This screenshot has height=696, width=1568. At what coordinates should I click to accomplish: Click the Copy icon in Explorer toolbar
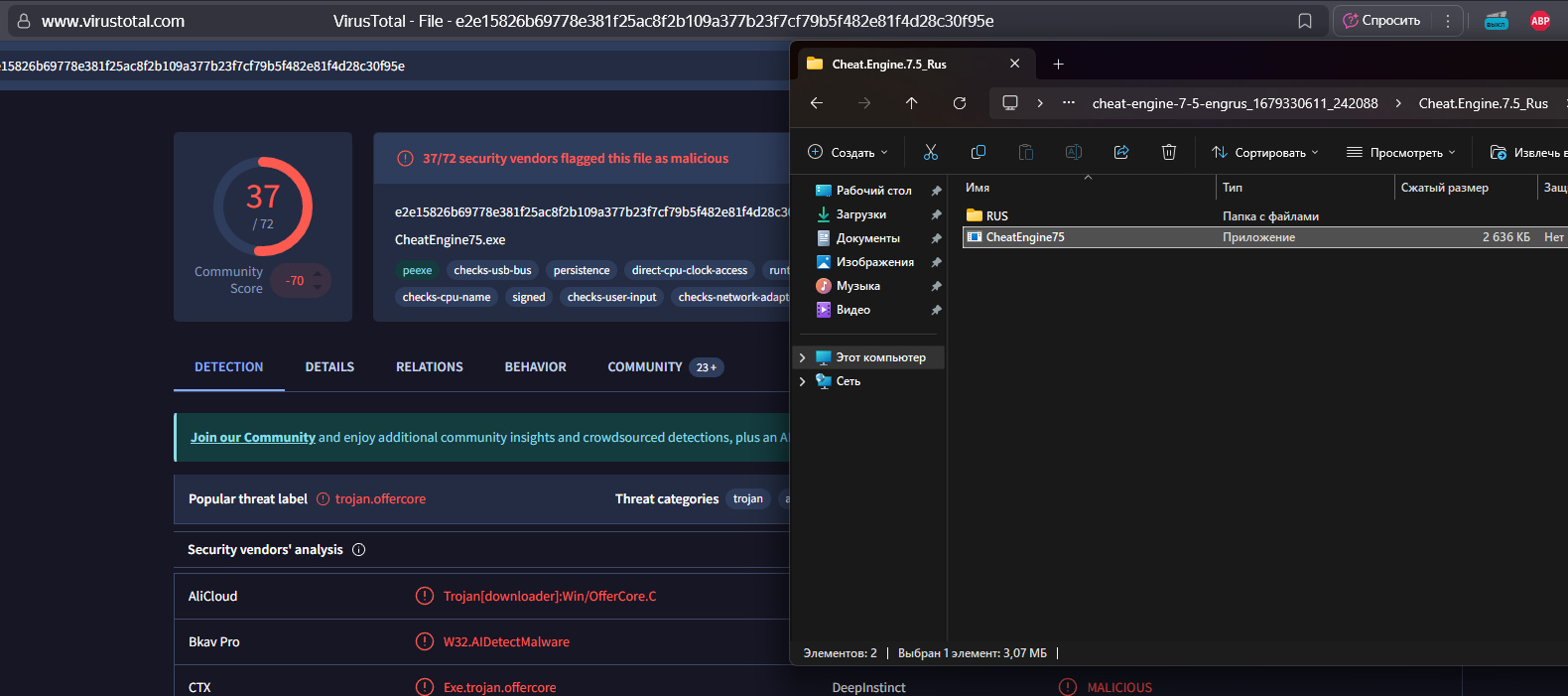pos(978,152)
